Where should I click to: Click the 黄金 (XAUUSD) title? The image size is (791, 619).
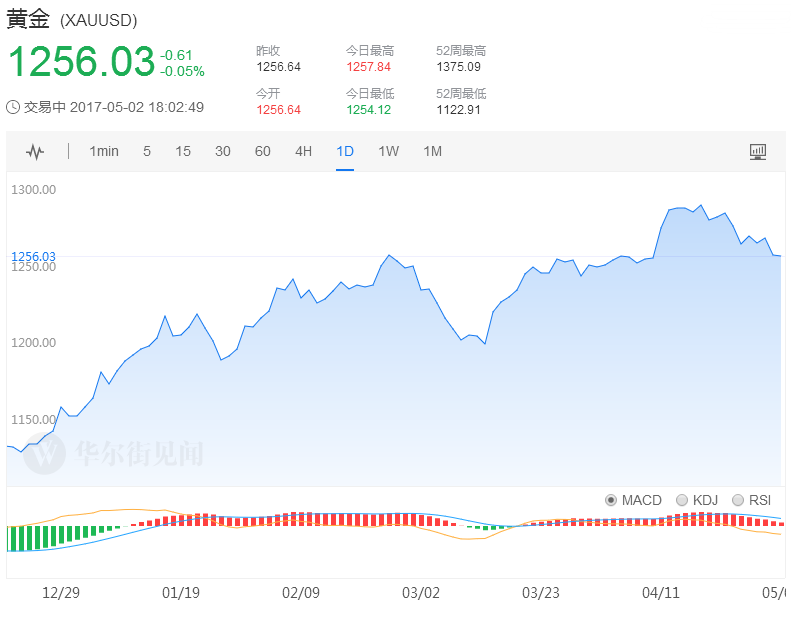[x=72, y=19]
